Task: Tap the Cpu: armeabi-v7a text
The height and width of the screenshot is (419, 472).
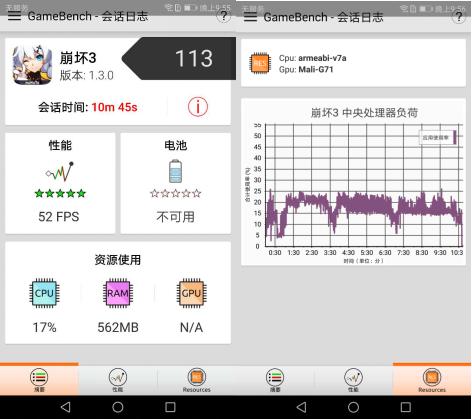Action: click(x=312, y=58)
